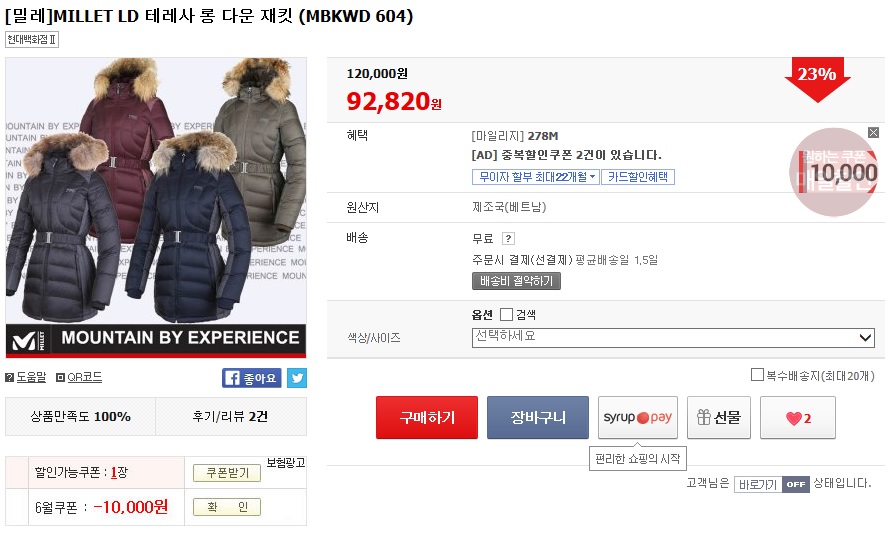The height and width of the screenshot is (534, 896).
Task: Click the 카드할인혜택 button
Action: pos(638,177)
